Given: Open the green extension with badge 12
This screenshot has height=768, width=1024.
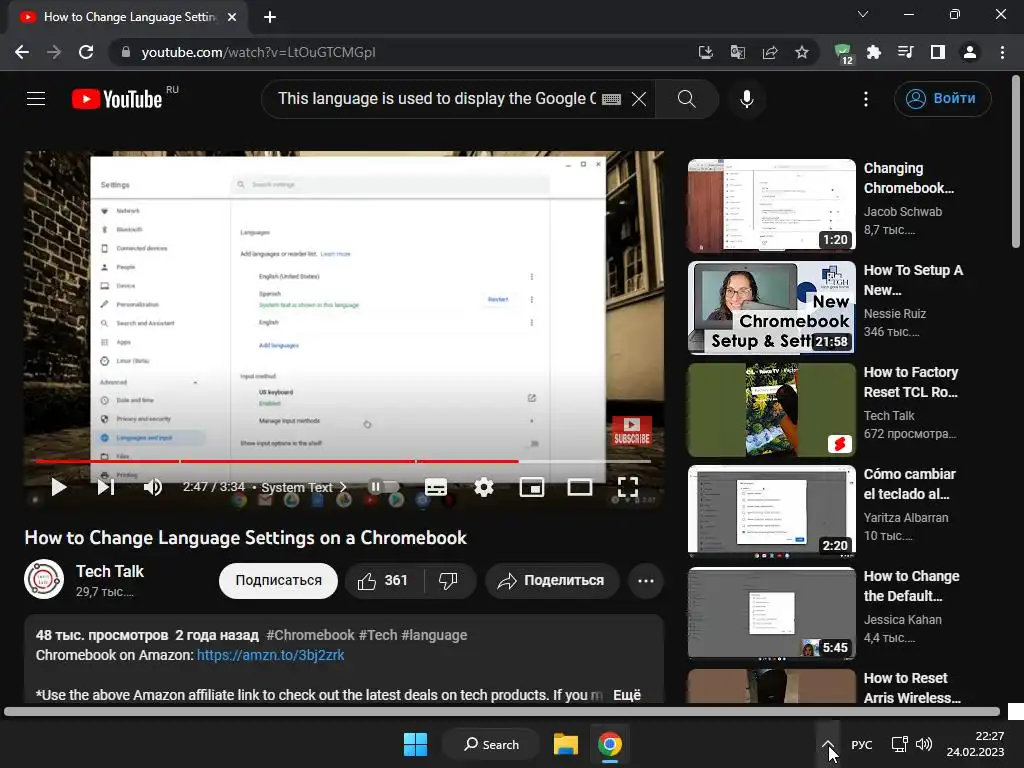Looking at the screenshot, I should pyautogui.click(x=843, y=53).
